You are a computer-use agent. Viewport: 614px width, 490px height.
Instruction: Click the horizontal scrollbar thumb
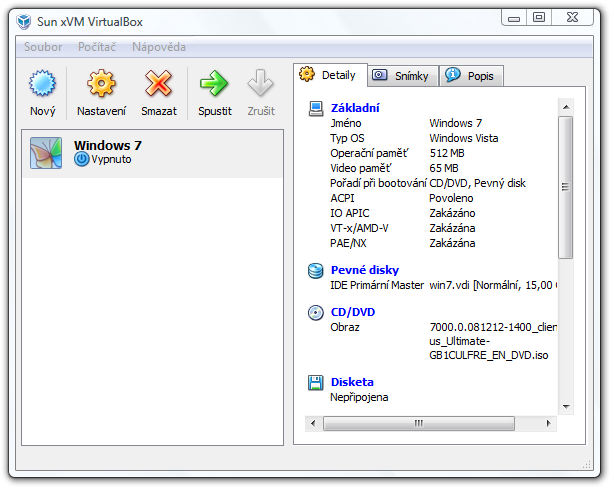(419, 423)
